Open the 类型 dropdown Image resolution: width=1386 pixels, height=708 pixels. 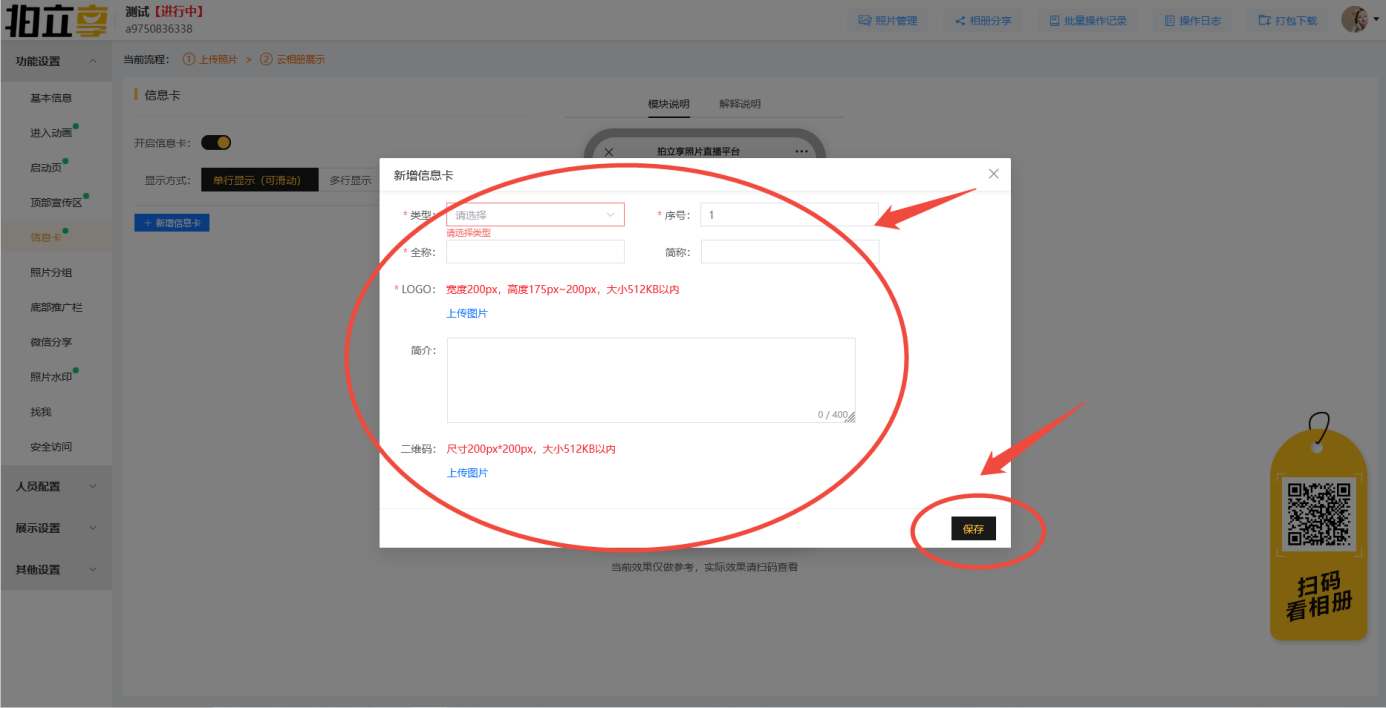pyautogui.click(x=535, y=215)
